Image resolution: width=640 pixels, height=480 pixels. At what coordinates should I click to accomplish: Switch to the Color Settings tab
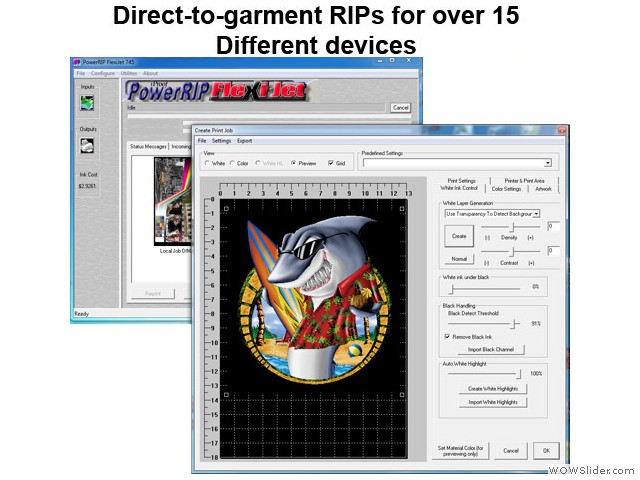(x=506, y=189)
